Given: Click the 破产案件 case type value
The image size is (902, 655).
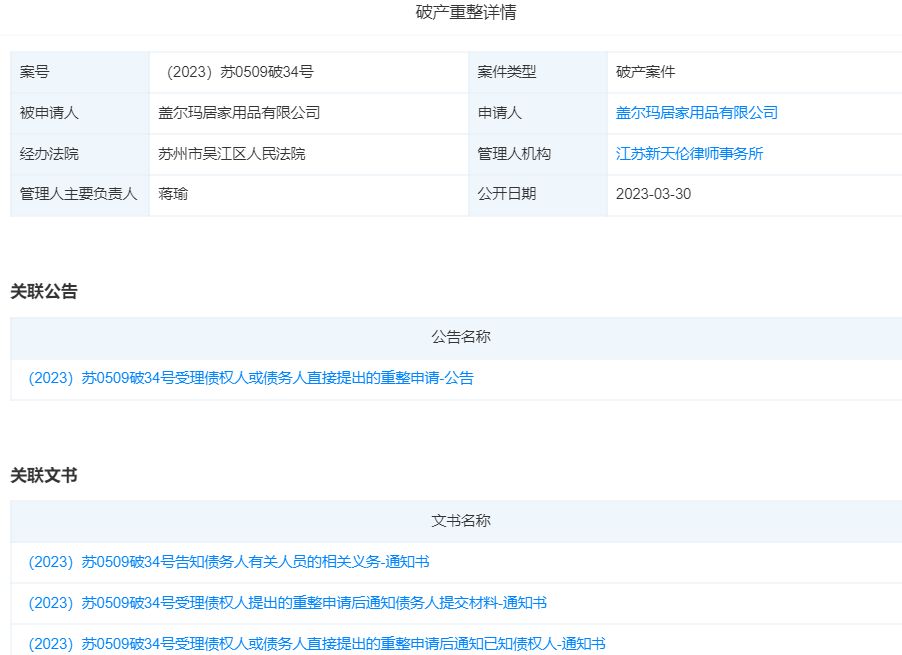Looking at the screenshot, I should click(646, 72).
